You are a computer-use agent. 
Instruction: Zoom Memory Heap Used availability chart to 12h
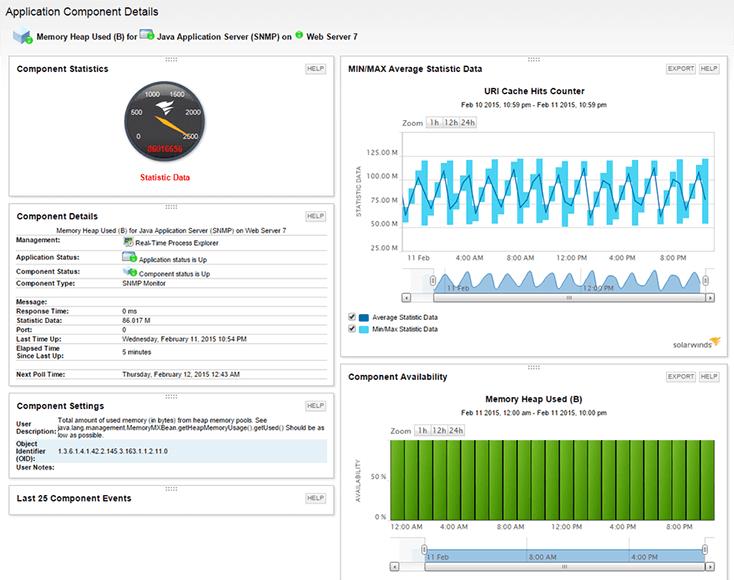(x=439, y=431)
